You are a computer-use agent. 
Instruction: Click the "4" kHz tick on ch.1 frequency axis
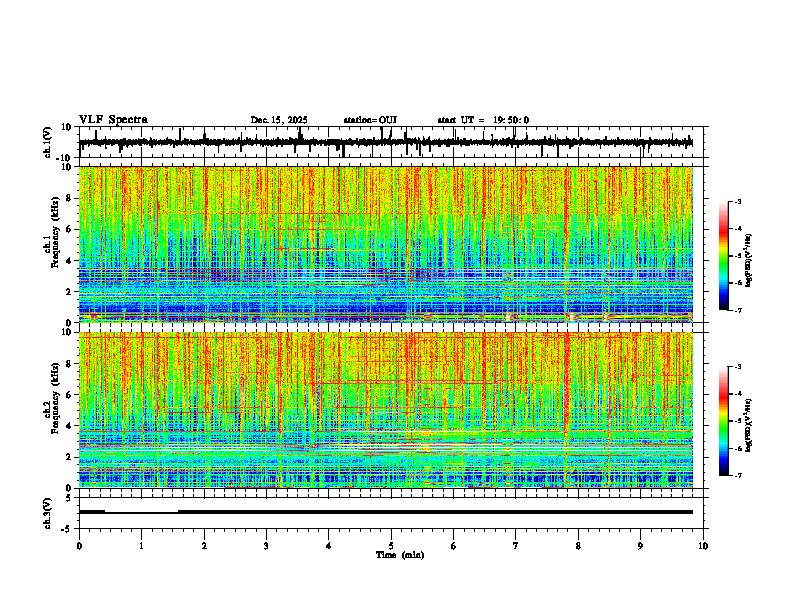pyautogui.click(x=69, y=261)
